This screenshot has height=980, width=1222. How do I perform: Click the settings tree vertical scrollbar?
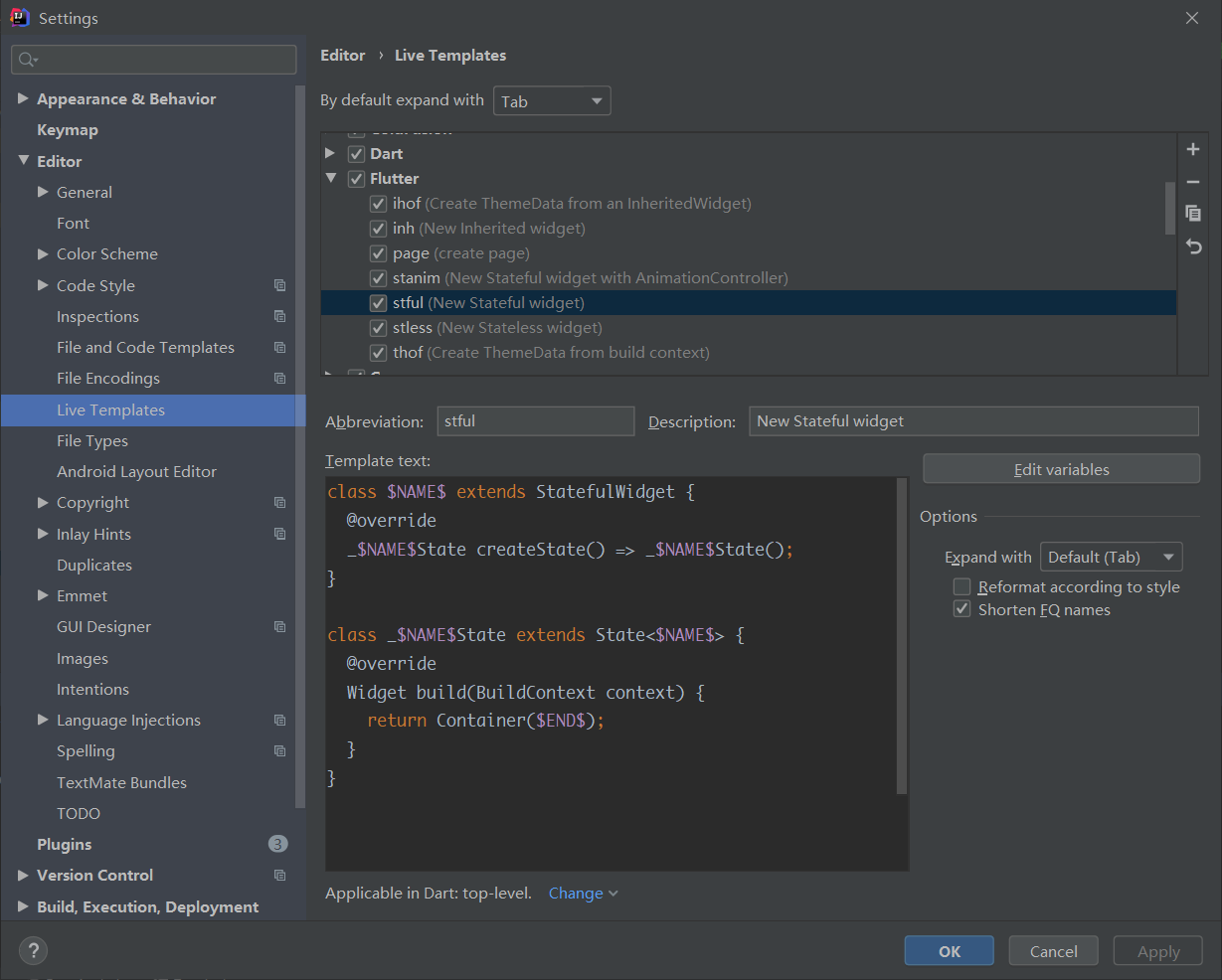tap(300, 447)
